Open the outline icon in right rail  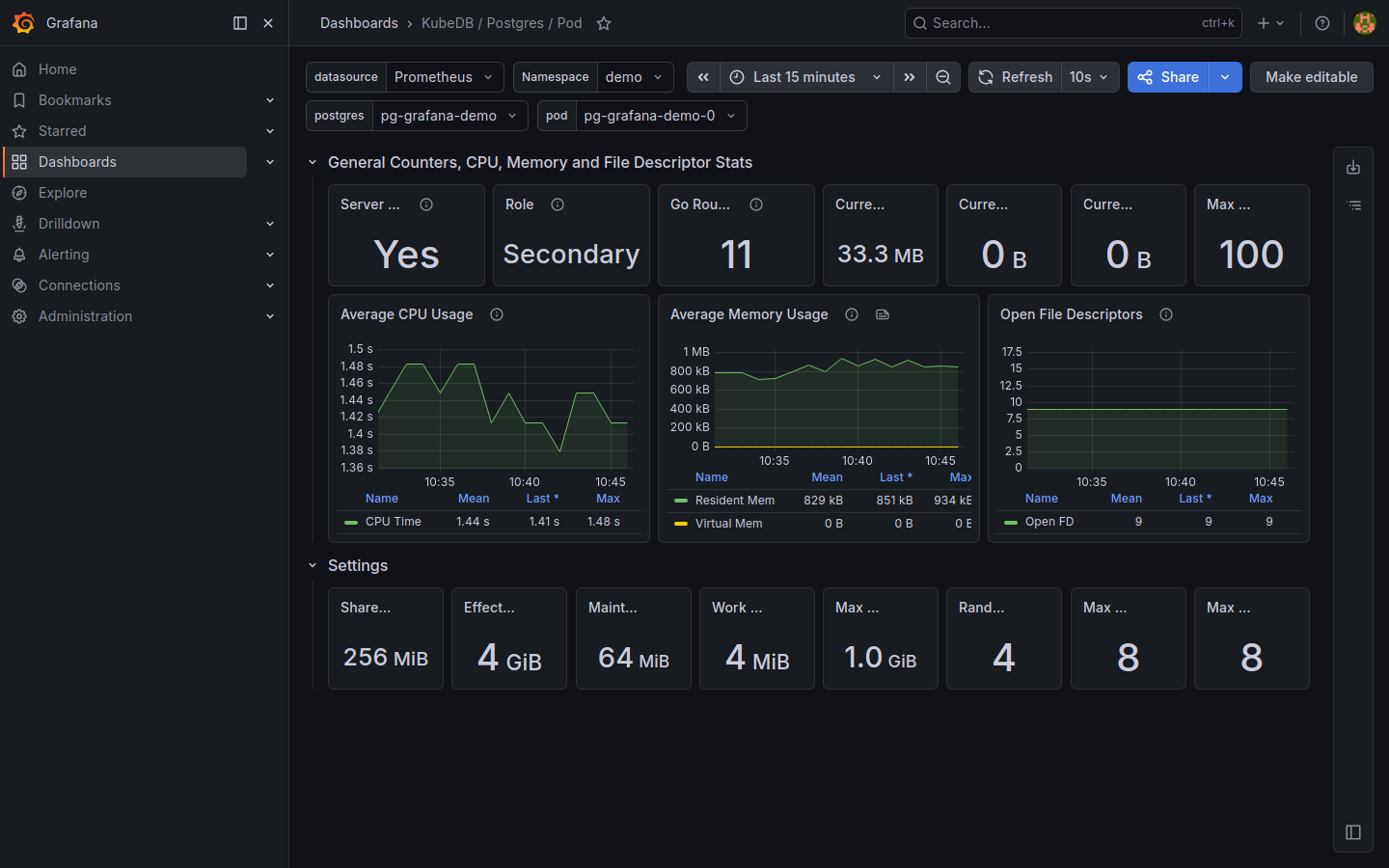tap(1353, 205)
